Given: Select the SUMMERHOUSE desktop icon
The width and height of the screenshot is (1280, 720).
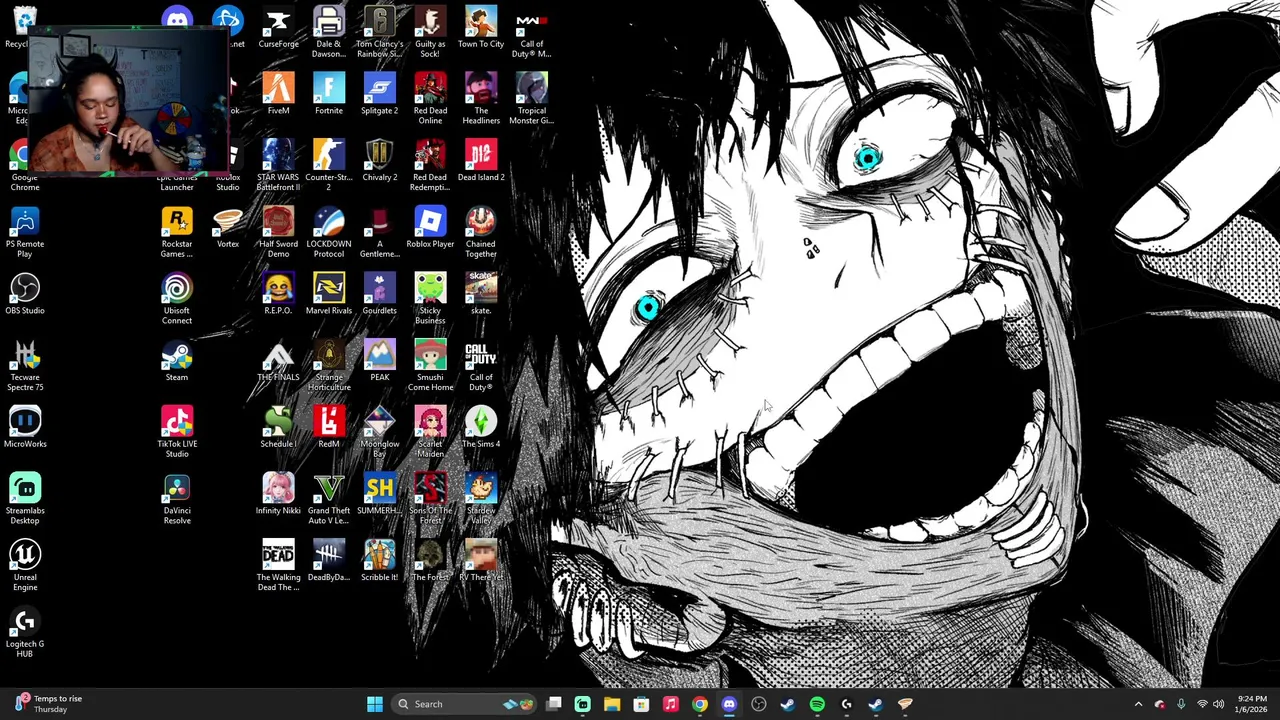Looking at the screenshot, I should click(379, 495).
